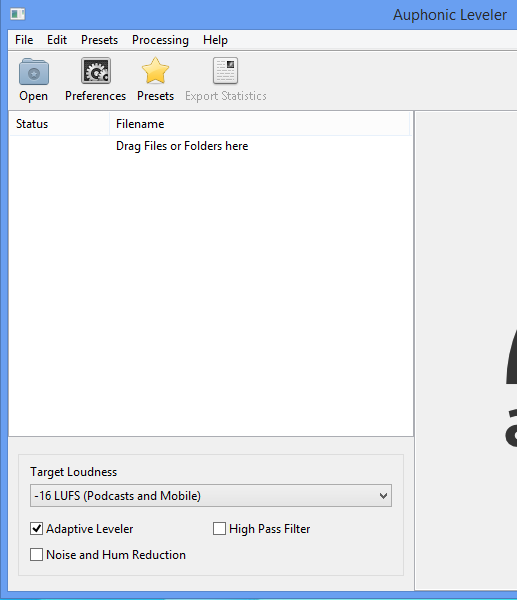Screen dimensions: 517x600
Task: Click the Target Loudness label
Action: [73, 472]
